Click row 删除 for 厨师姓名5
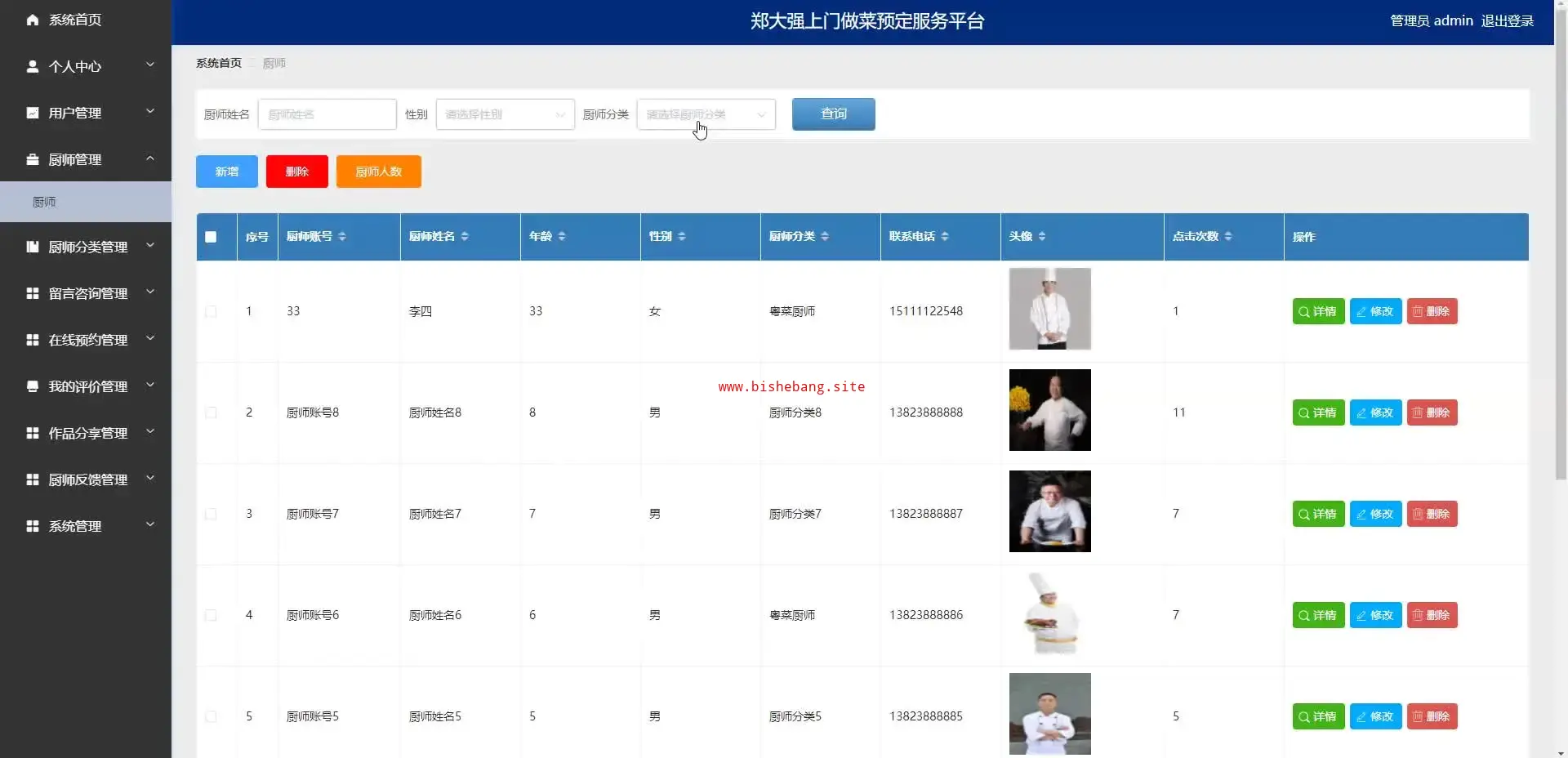1568x758 pixels. click(1432, 716)
